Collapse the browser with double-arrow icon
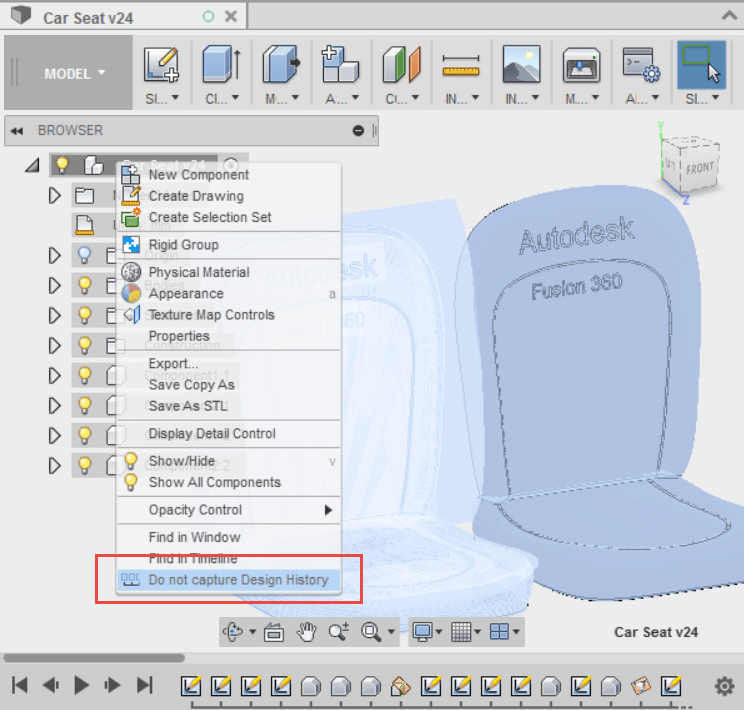This screenshot has width=744, height=710. pos(17,131)
